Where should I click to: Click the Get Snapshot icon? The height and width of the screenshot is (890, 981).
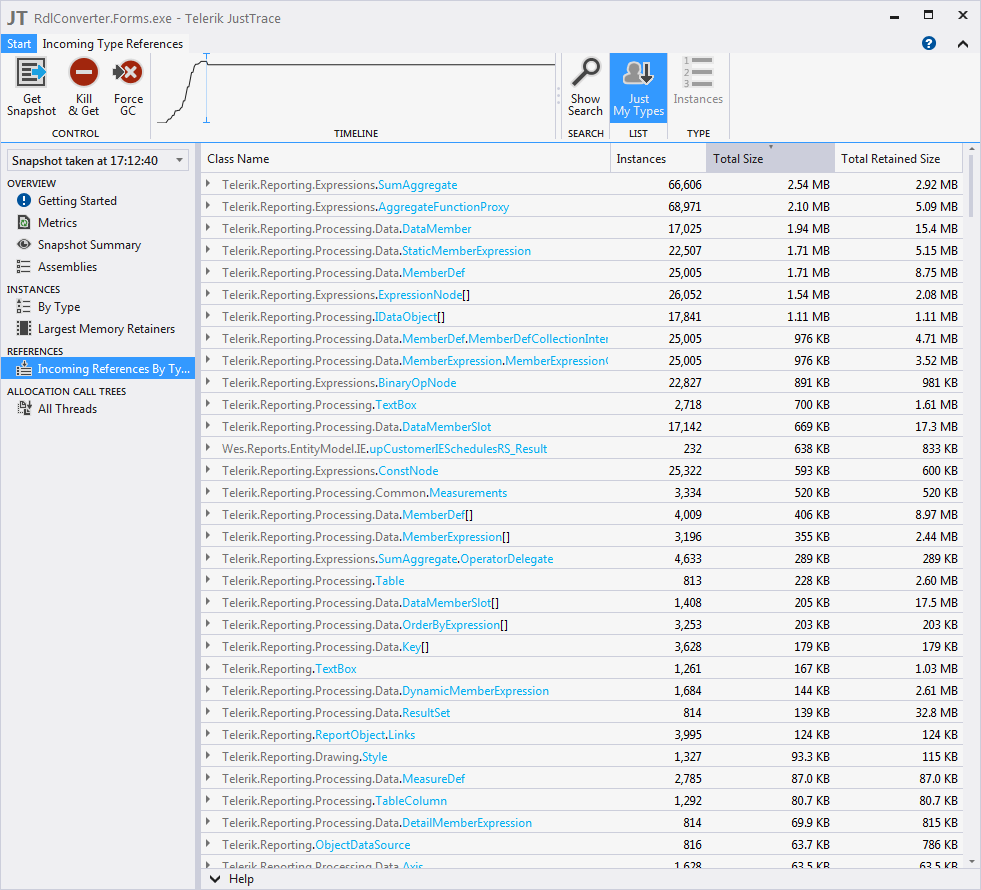(x=31, y=73)
